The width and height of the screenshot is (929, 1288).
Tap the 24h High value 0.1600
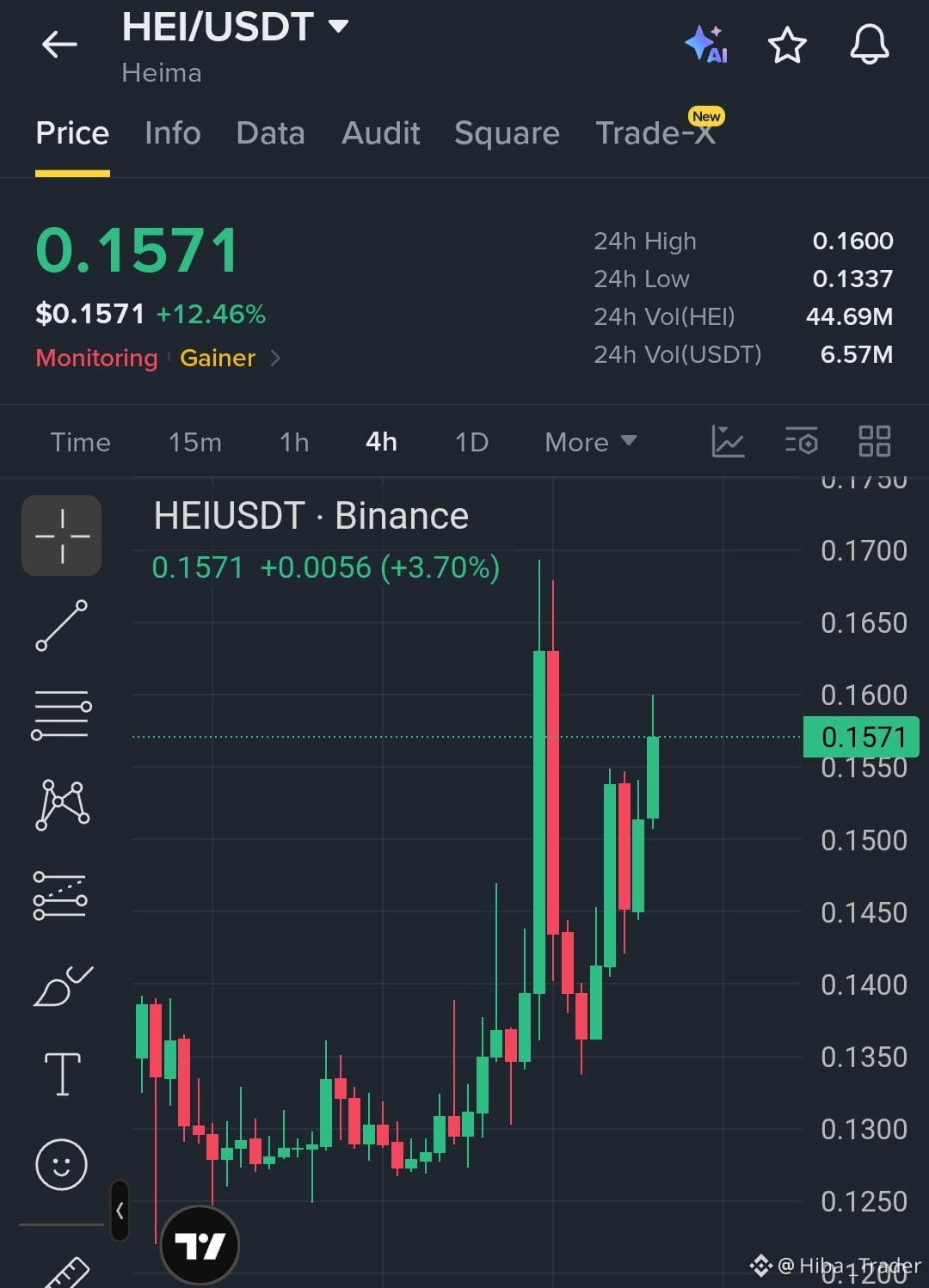pyautogui.click(x=852, y=241)
